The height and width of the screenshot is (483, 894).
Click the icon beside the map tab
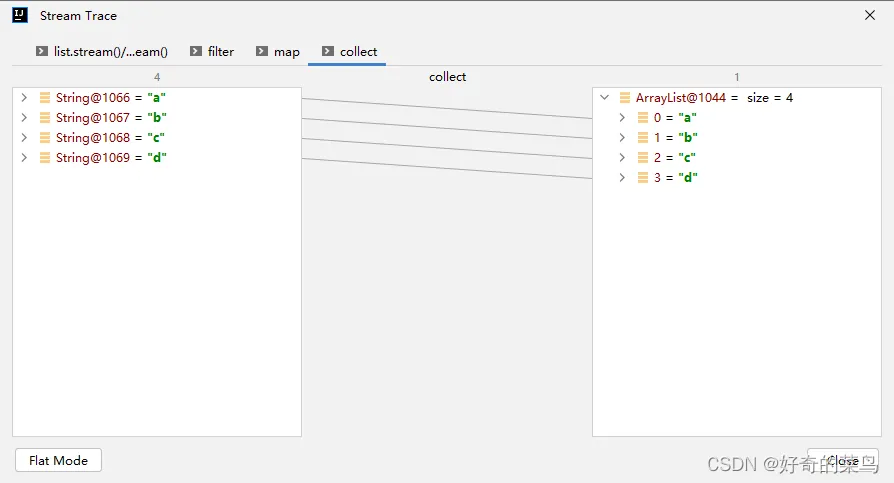[262, 51]
